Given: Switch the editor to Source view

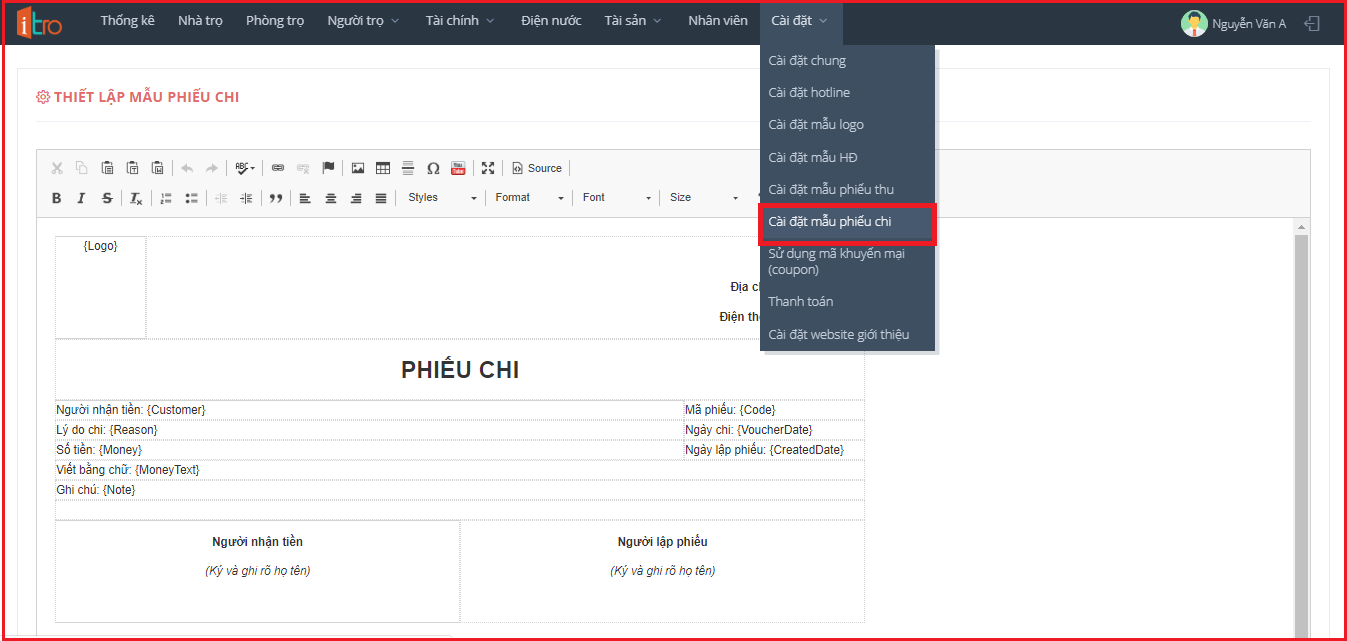Looking at the screenshot, I should [x=537, y=168].
